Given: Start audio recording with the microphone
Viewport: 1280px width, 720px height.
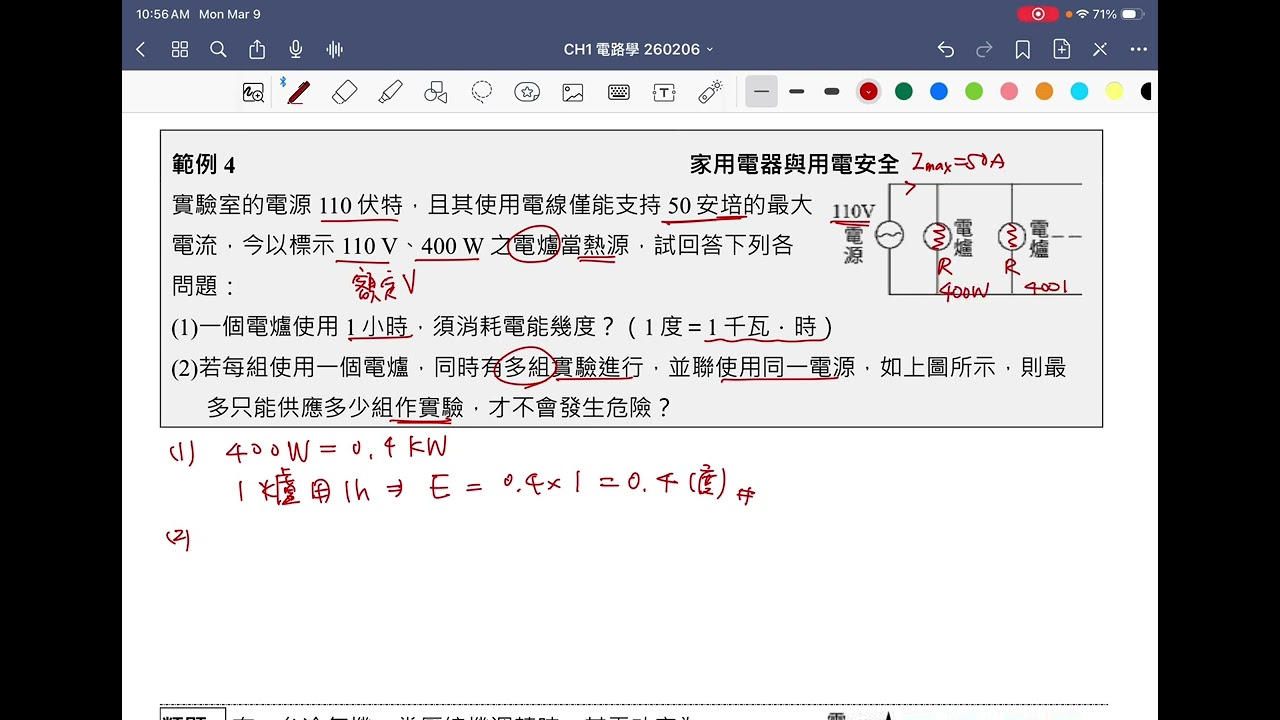Looking at the screenshot, I should pos(296,49).
